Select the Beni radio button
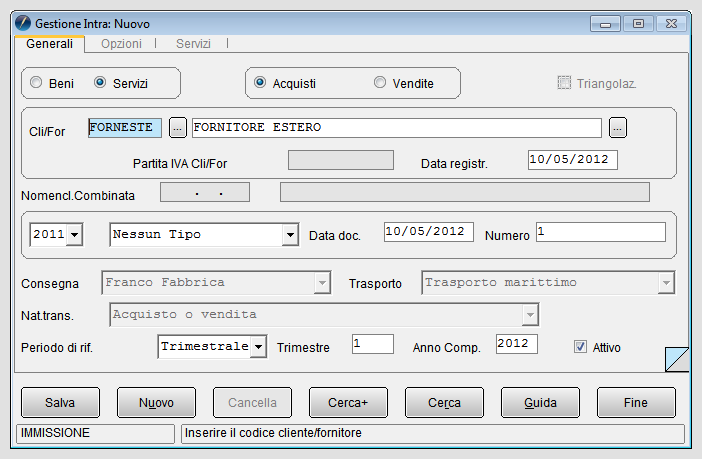702x459 pixels. tap(36, 82)
